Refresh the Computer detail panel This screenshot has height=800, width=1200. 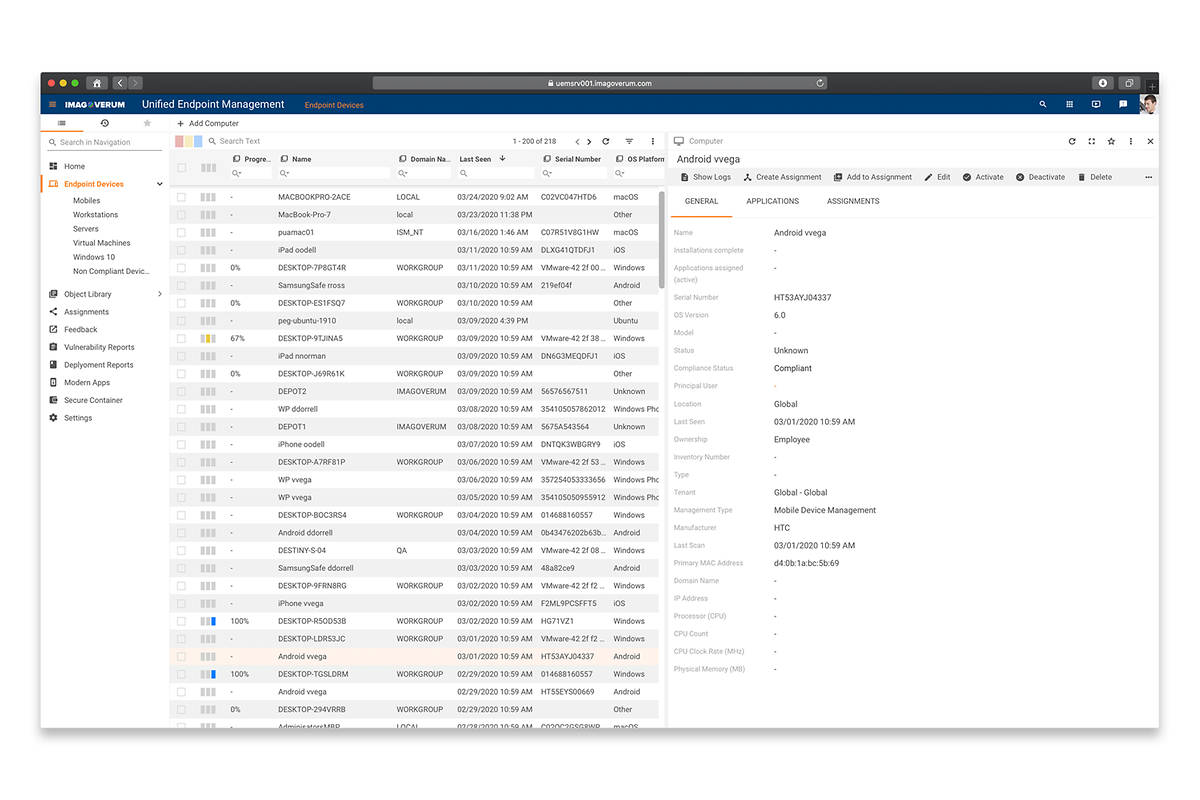[x=1072, y=141]
